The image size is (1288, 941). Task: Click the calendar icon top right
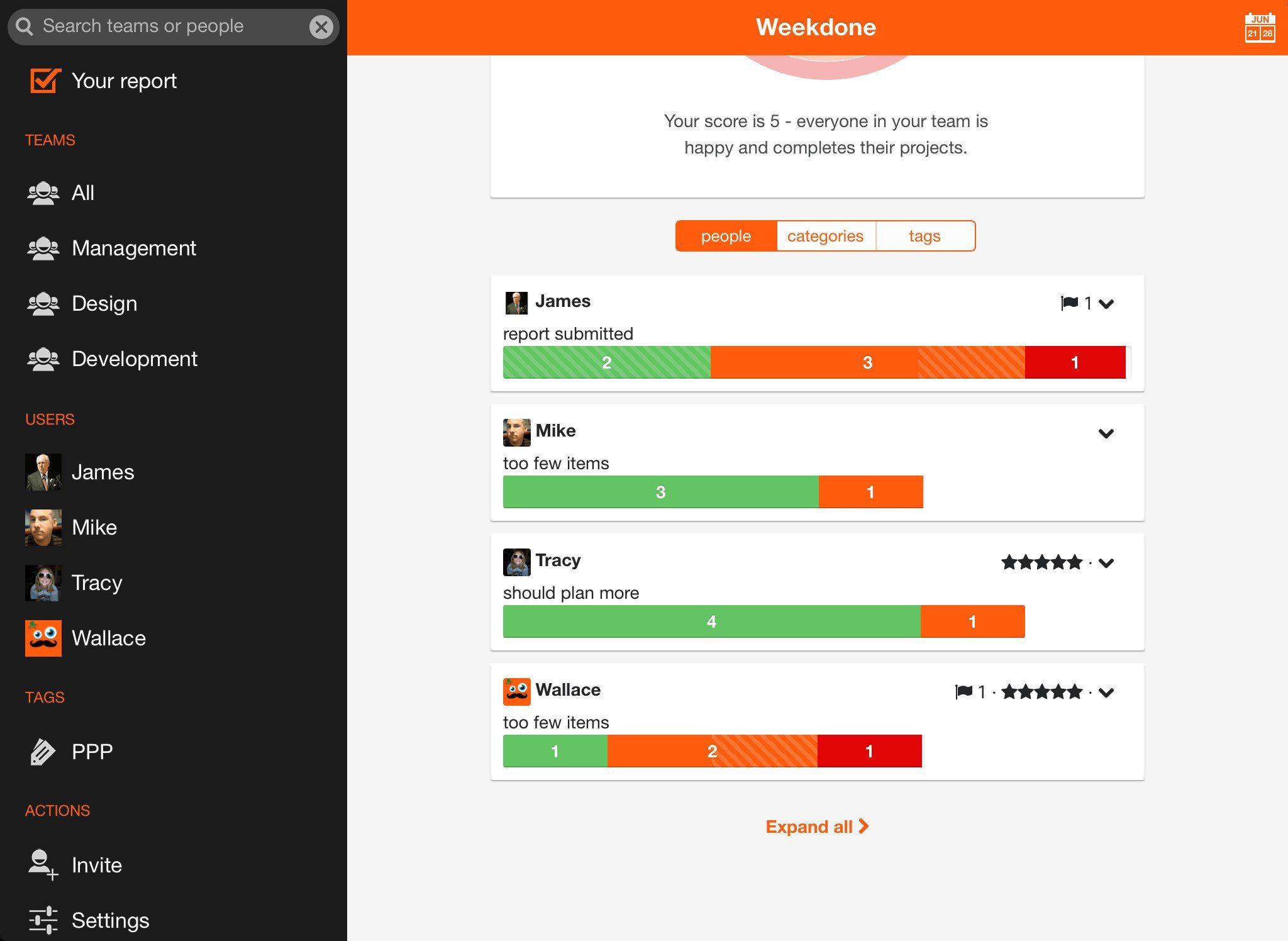click(x=1259, y=27)
